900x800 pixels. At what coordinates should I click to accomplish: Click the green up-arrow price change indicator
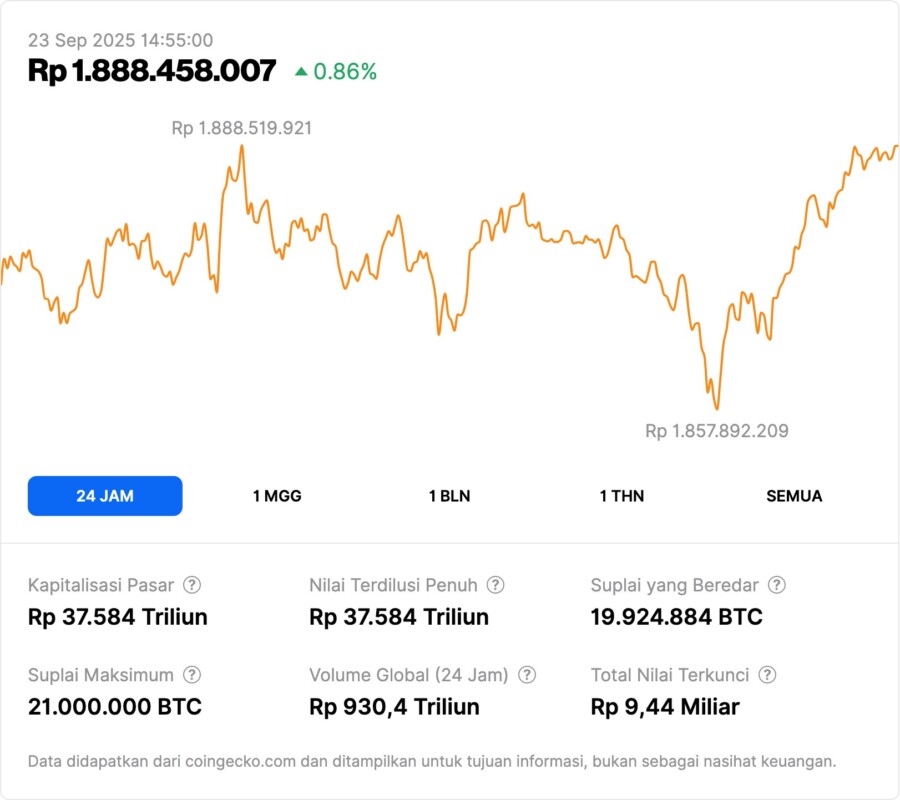tap(301, 72)
